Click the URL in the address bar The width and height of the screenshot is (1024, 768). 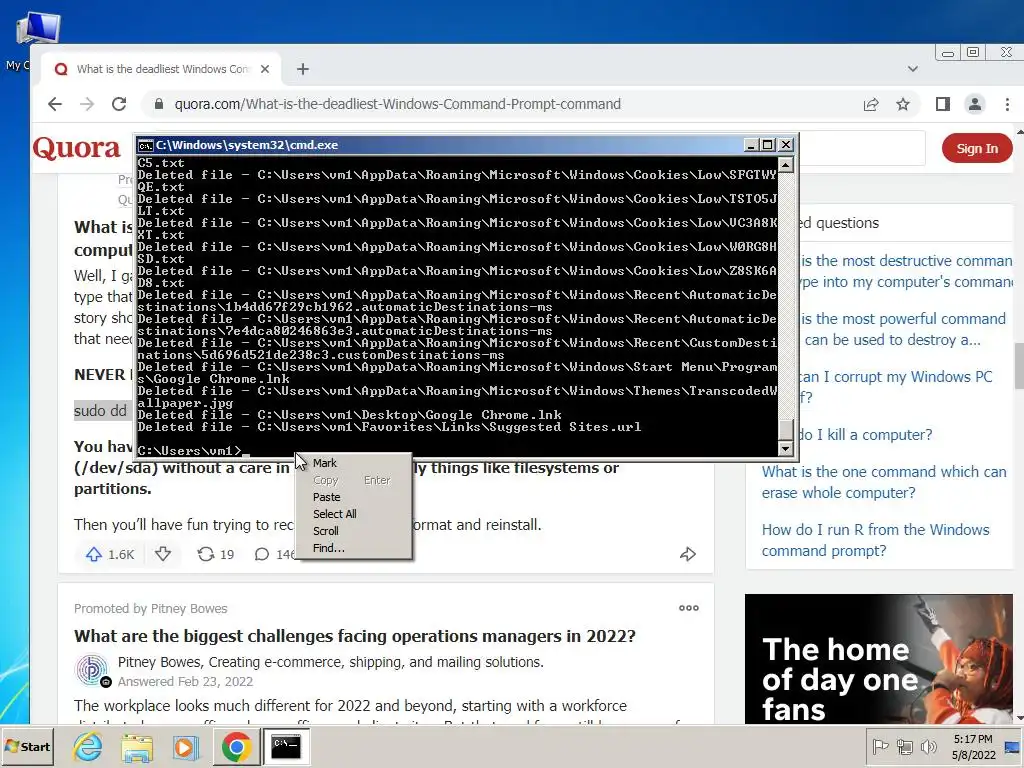[397, 104]
